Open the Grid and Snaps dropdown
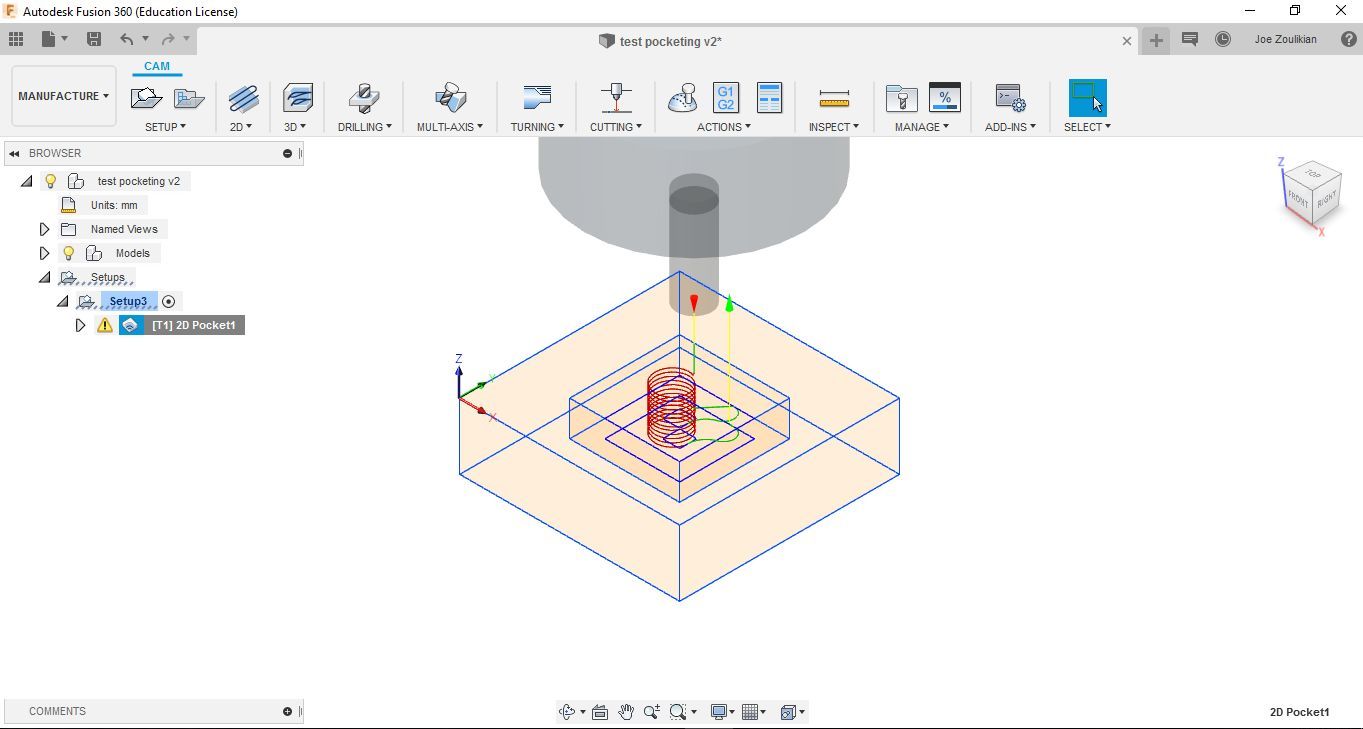This screenshot has width=1363, height=729. pos(755,712)
